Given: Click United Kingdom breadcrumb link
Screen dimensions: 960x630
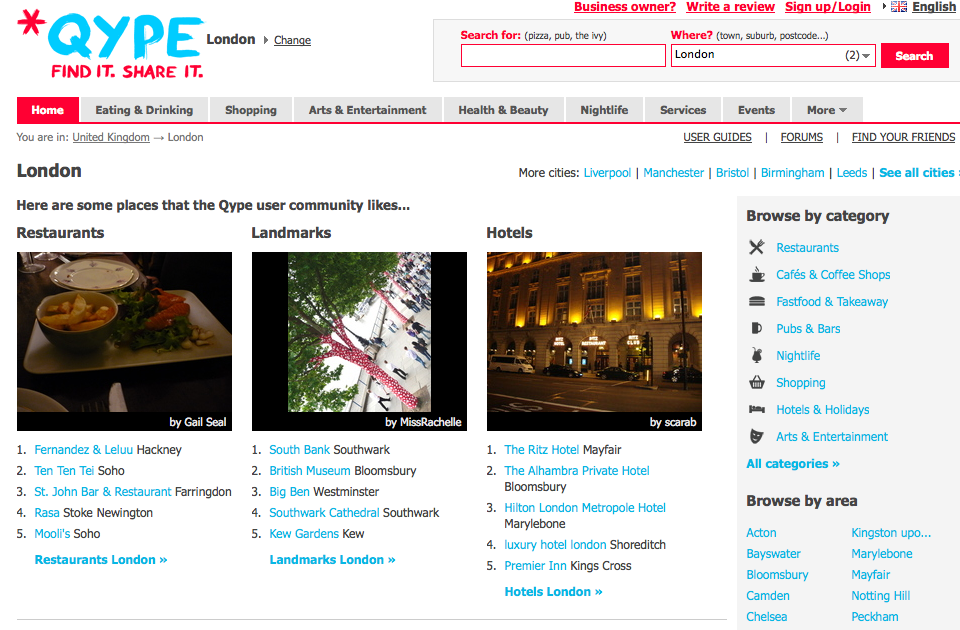Looking at the screenshot, I should coord(111,137).
